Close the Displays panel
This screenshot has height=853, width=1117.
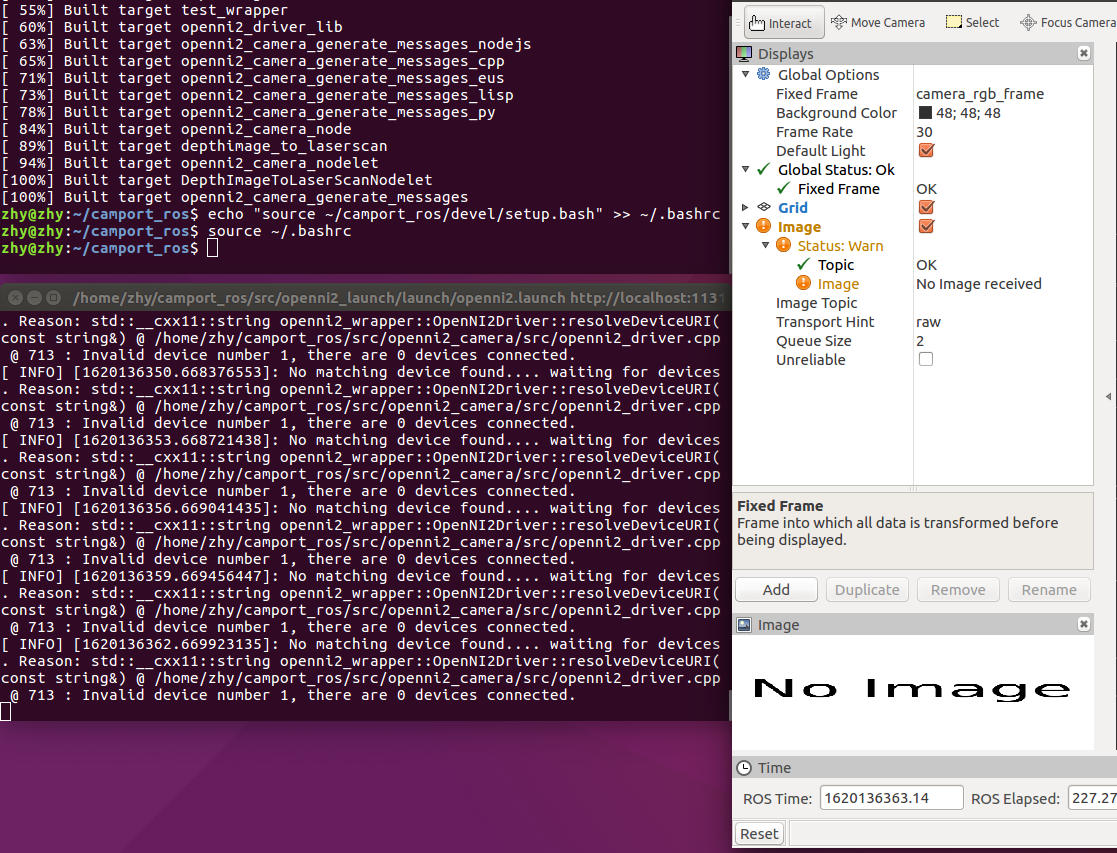(x=1084, y=53)
